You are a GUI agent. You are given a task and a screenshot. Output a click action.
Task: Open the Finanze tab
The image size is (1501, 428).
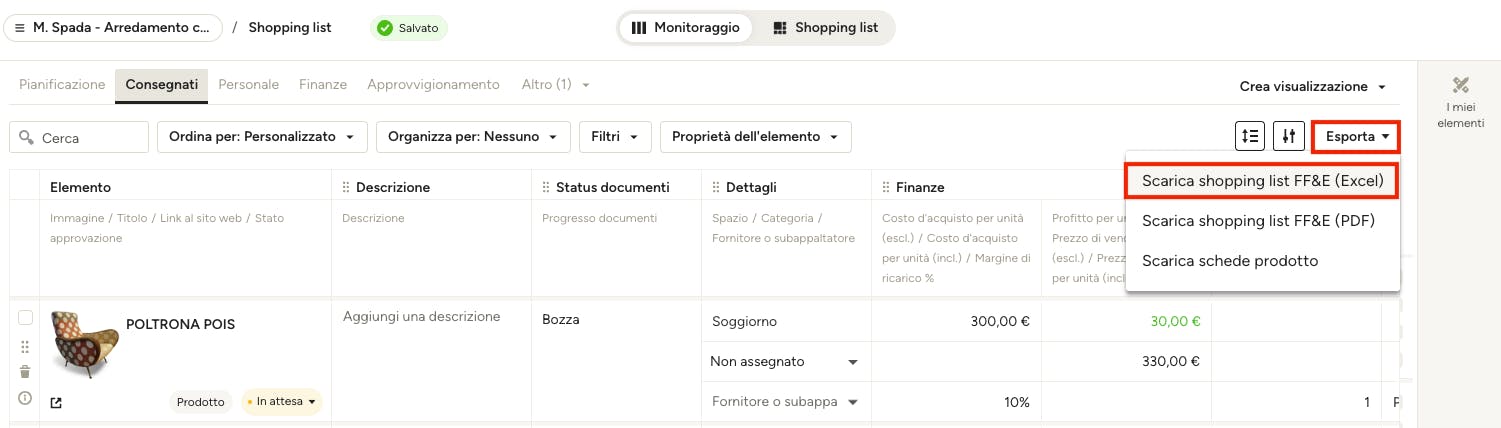click(323, 85)
